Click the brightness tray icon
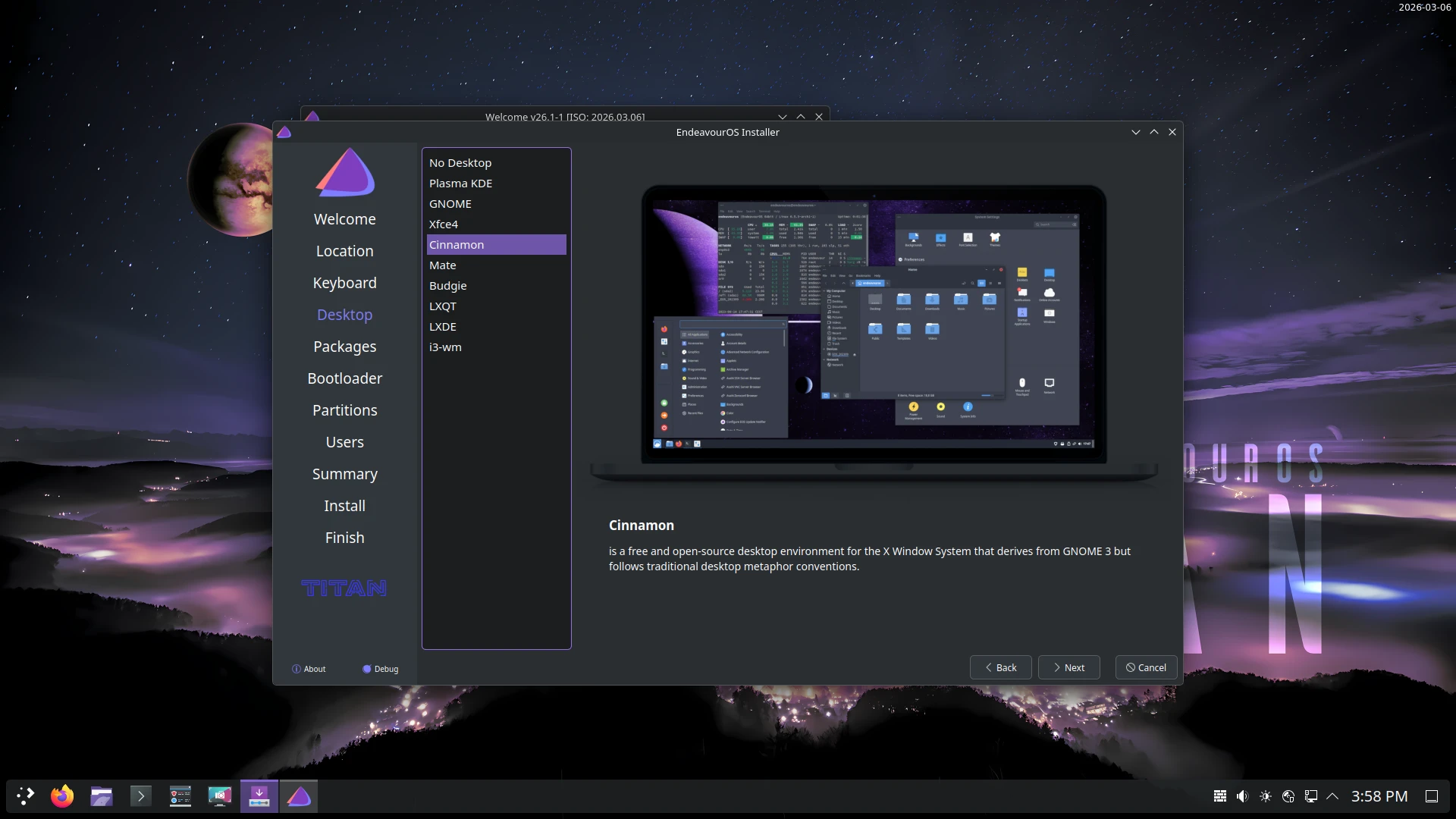1456x819 pixels. (1265, 796)
